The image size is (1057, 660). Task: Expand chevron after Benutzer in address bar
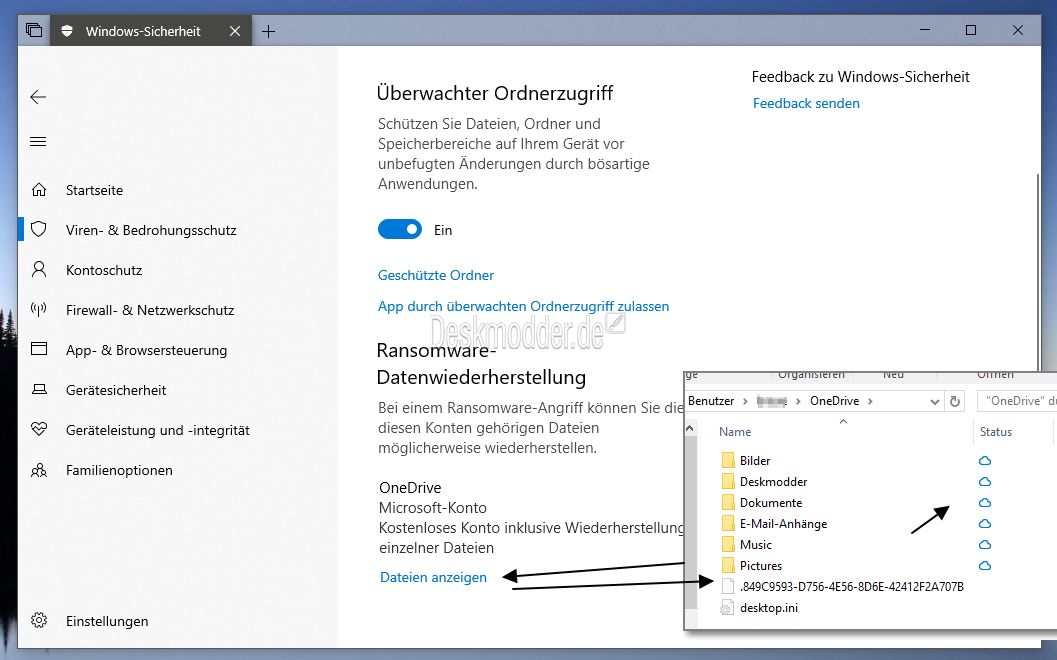[745, 401]
